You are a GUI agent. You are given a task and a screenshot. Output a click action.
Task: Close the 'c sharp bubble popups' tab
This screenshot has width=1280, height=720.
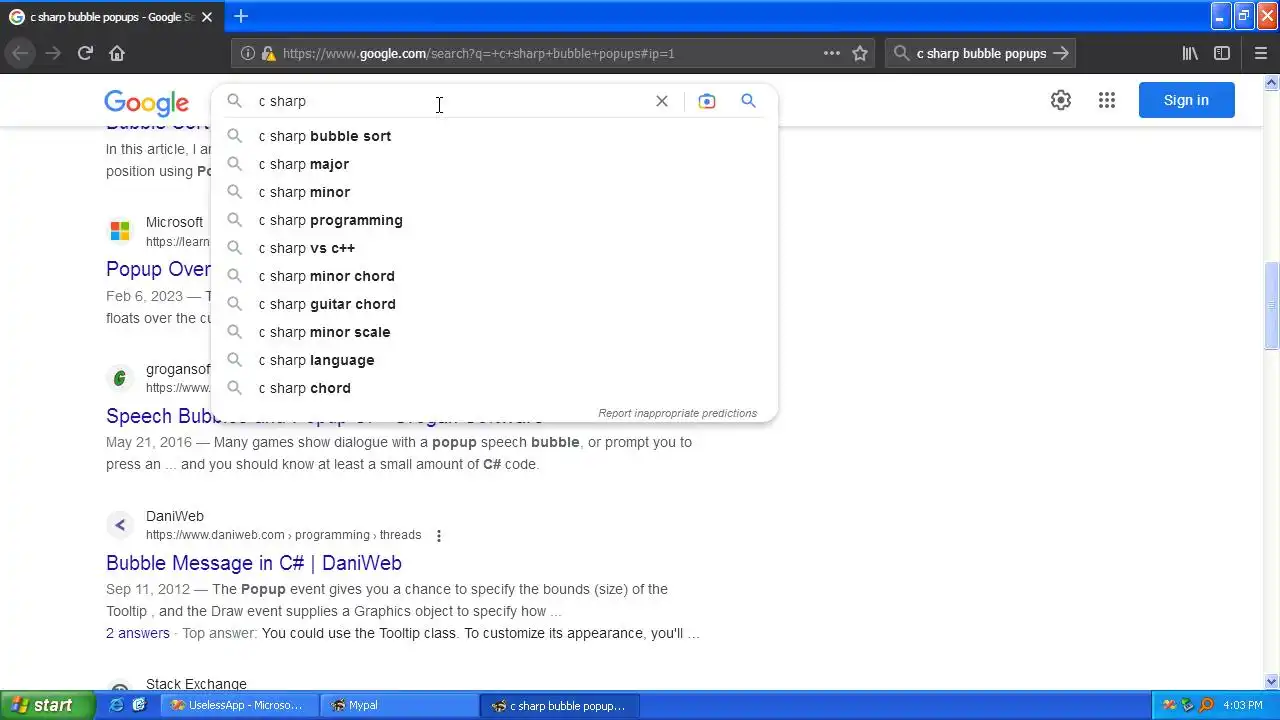click(x=207, y=17)
